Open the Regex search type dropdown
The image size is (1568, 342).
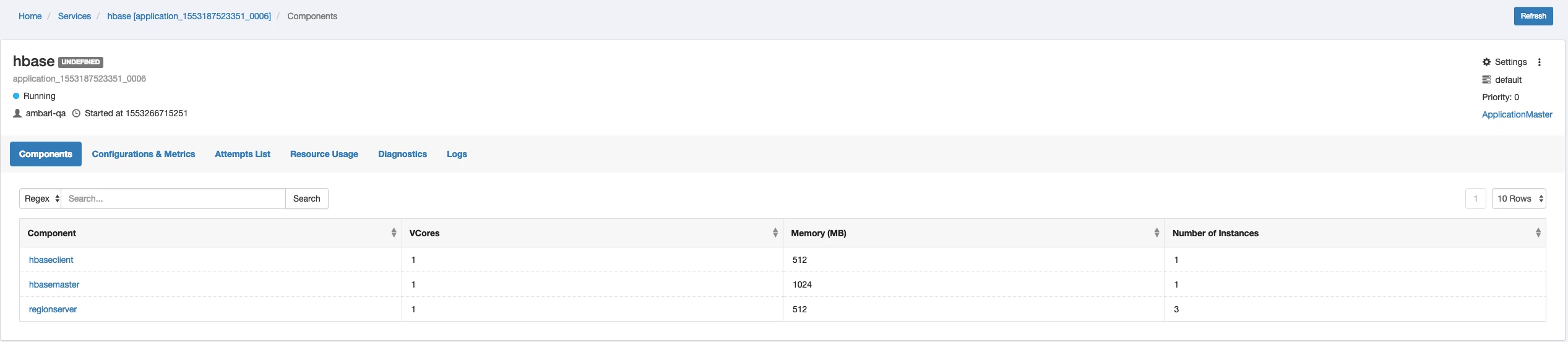[x=40, y=199]
